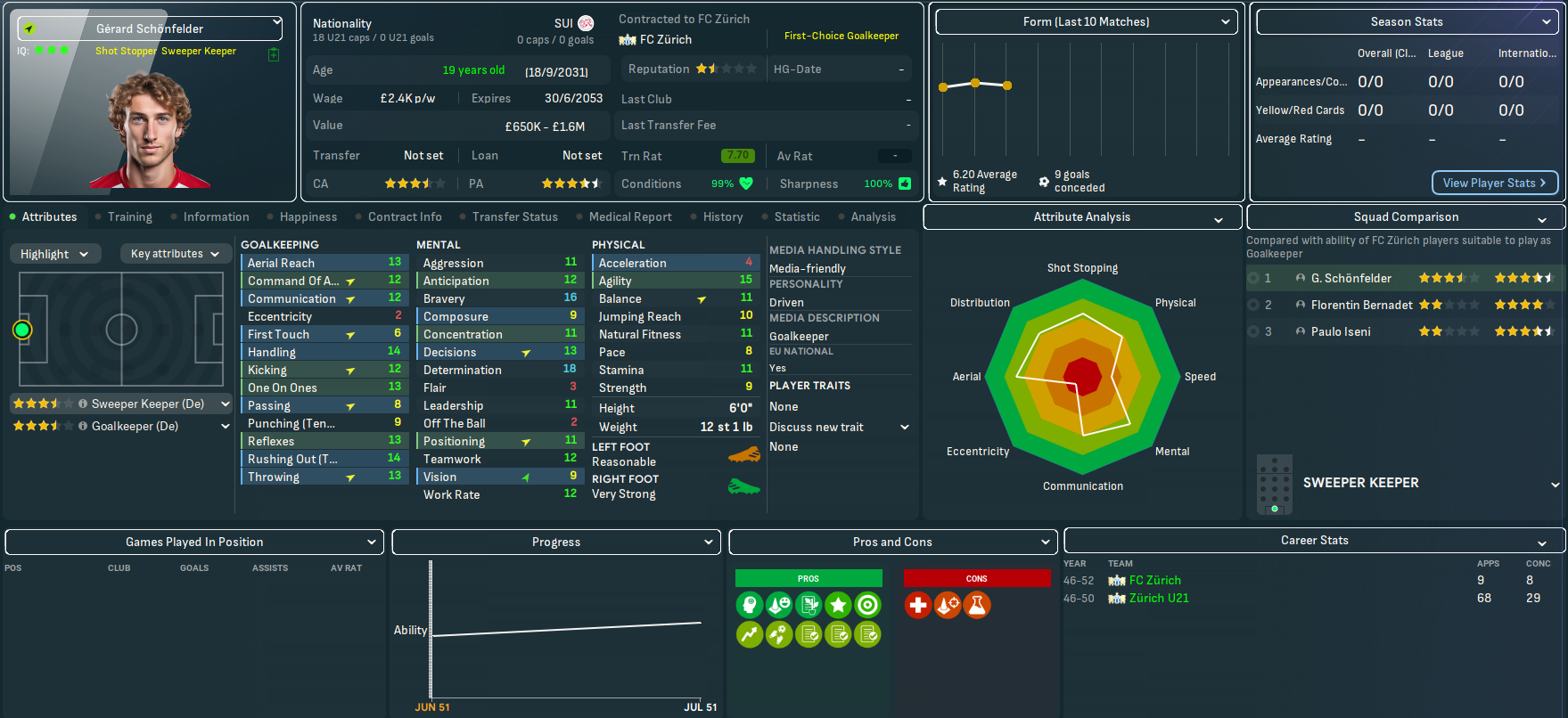Click the FC Zürich club badge icon
The image size is (1568, 718).
point(628,40)
